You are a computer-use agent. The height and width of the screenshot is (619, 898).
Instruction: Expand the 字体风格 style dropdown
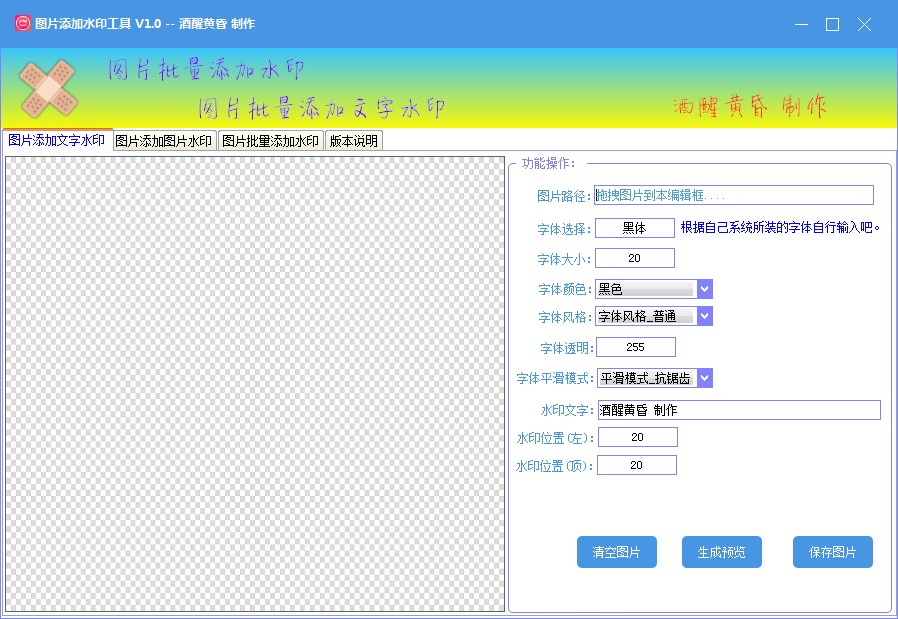click(x=703, y=316)
